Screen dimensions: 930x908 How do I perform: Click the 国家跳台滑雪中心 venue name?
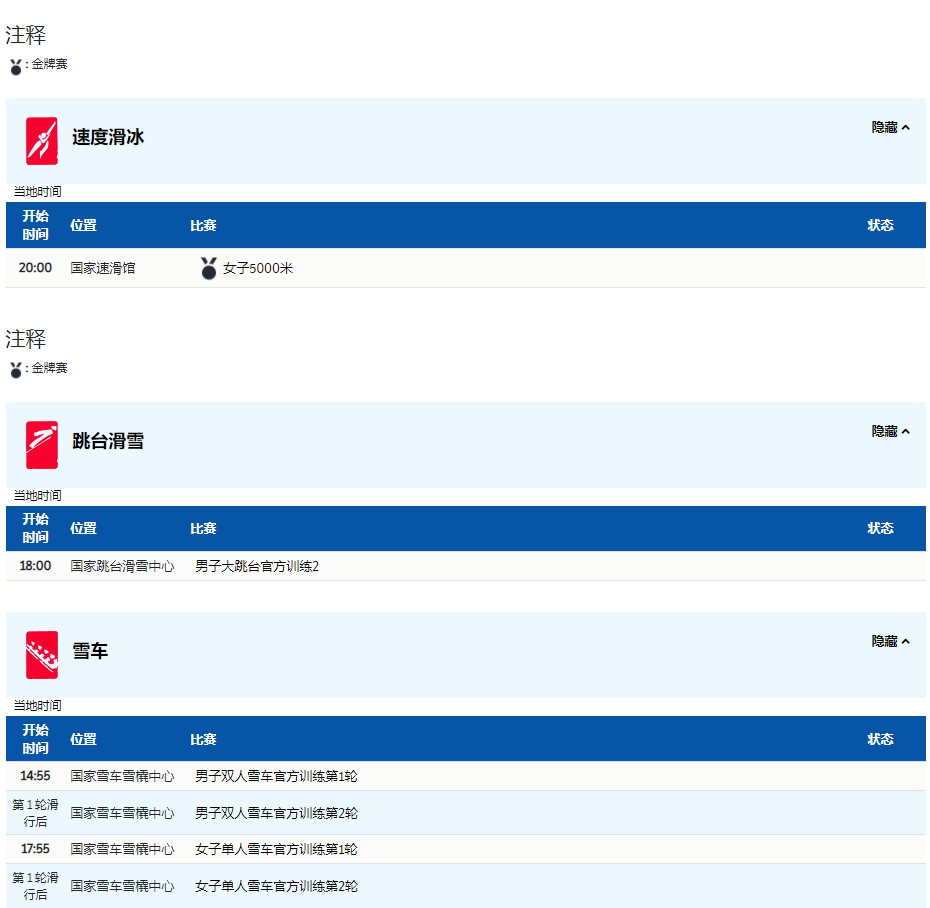pos(122,566)
